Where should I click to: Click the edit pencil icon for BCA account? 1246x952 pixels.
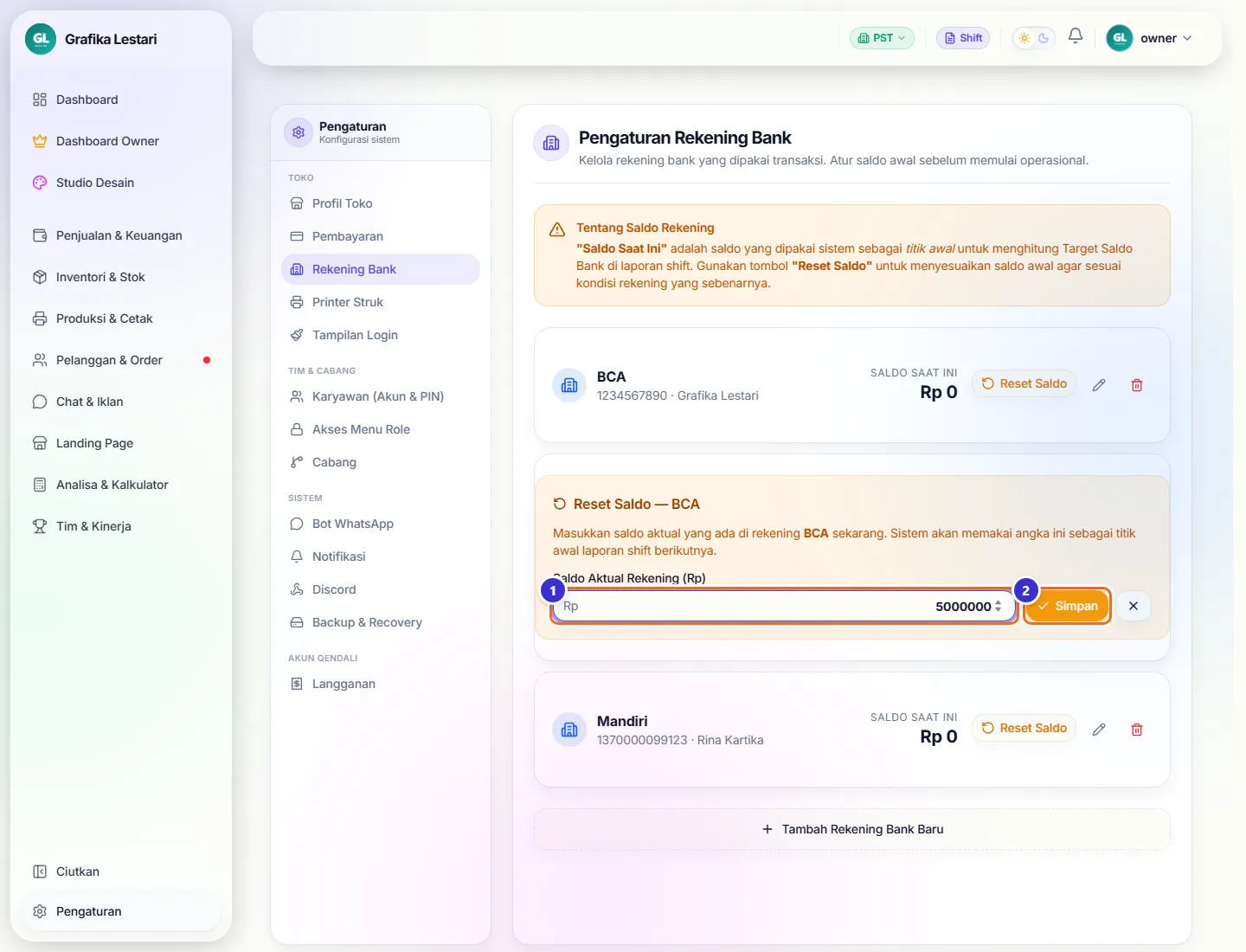1099,385
